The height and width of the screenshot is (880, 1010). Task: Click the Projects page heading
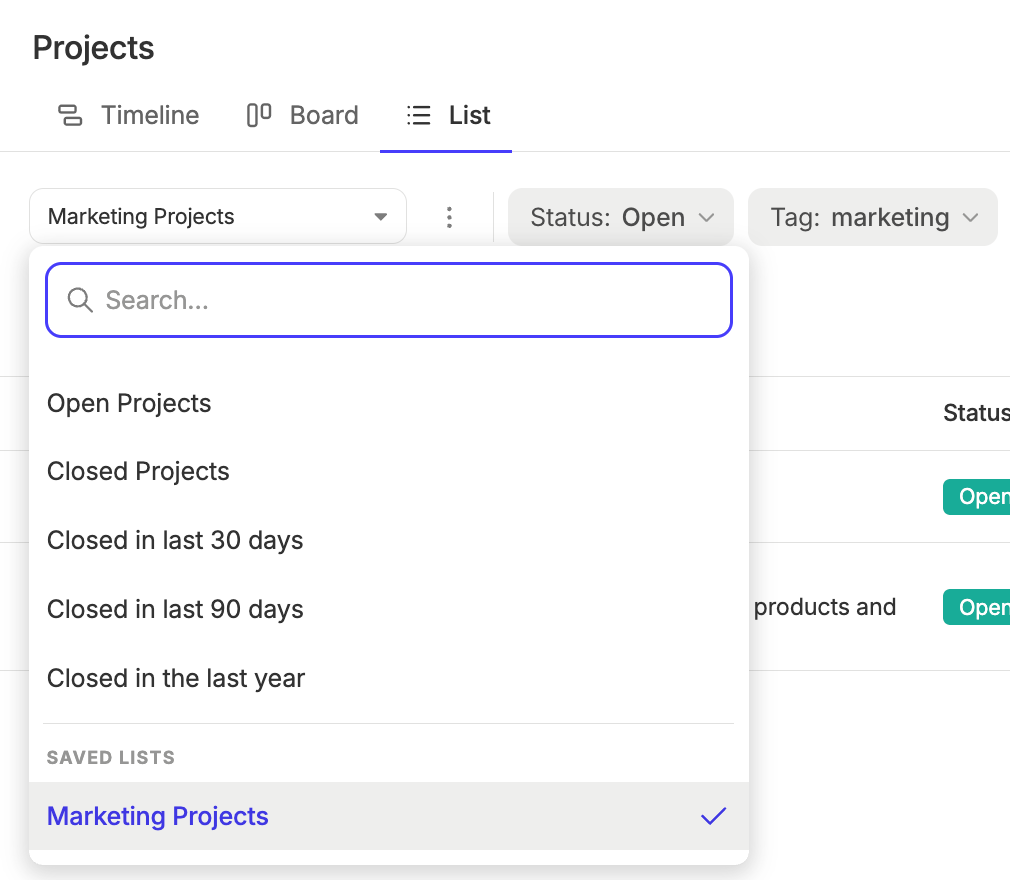pos(93,48)
